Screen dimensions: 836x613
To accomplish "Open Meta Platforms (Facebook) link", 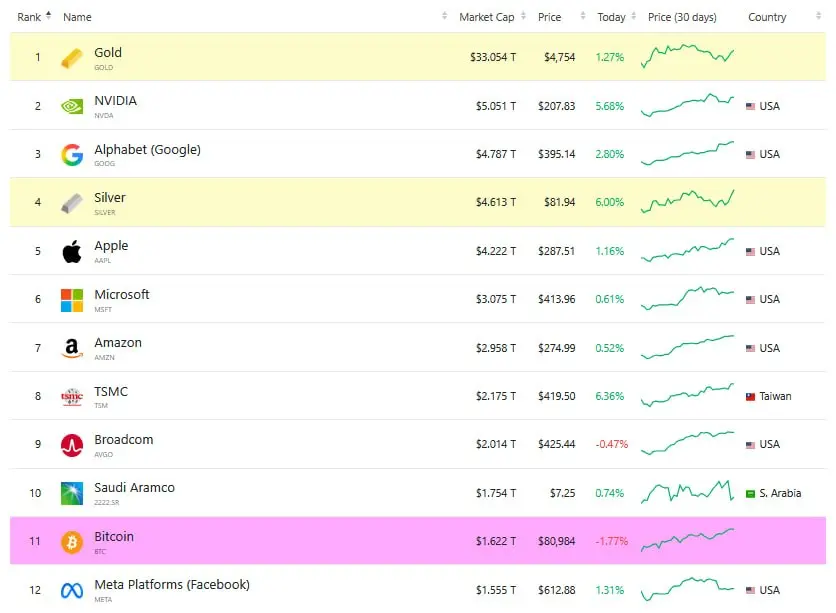I will point(172,585).
